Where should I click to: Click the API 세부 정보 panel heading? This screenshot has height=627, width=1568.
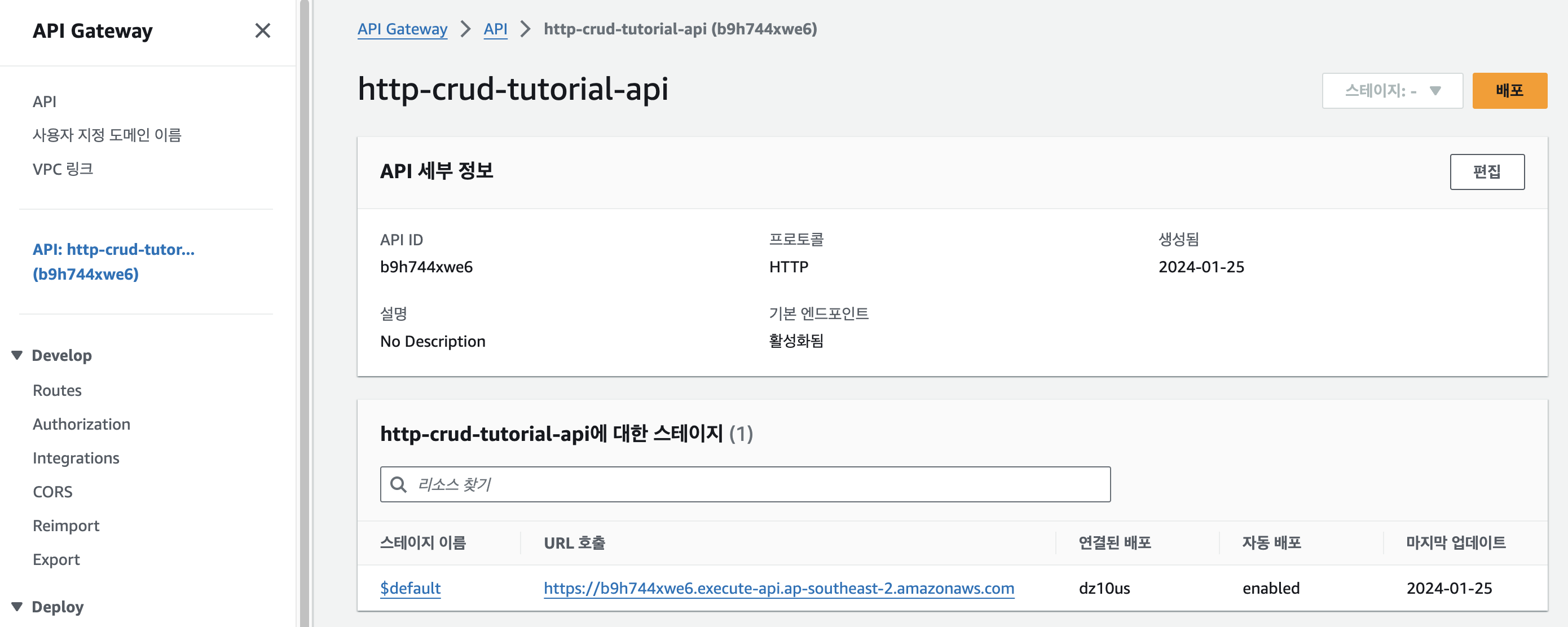pos(437,170)
